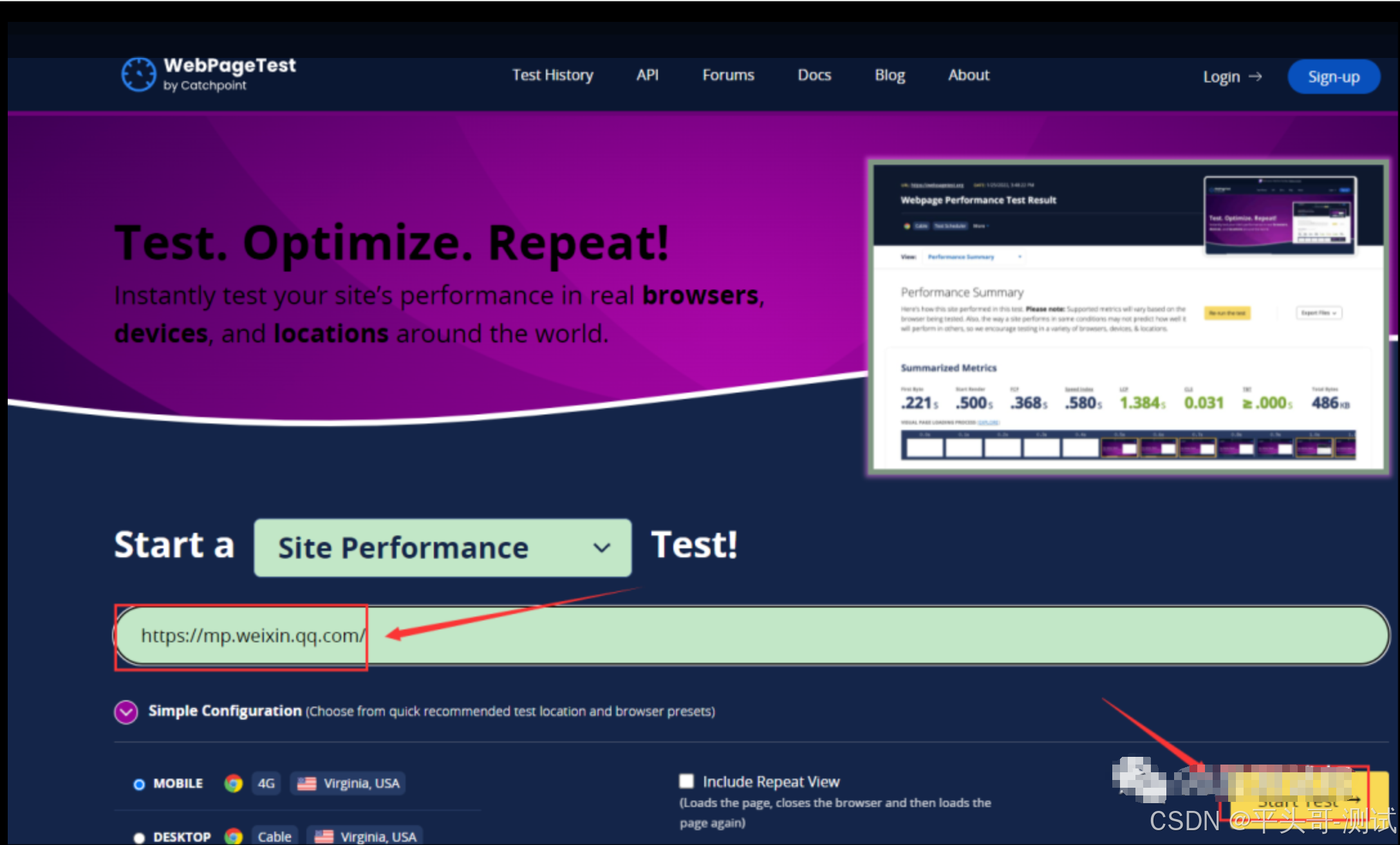1400x845 pixels.
Task: Select the DESKTOP radio option
Action: click(139, 837)
